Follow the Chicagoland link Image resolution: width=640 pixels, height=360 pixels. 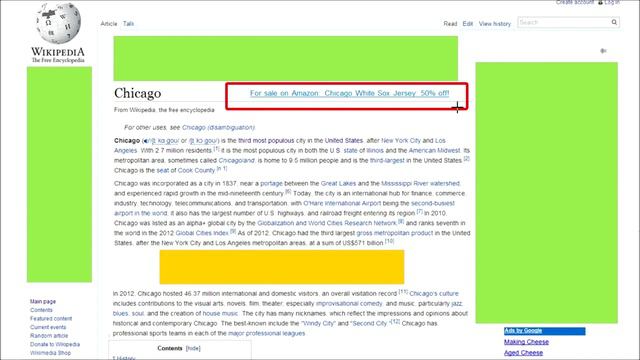[236, 160]
